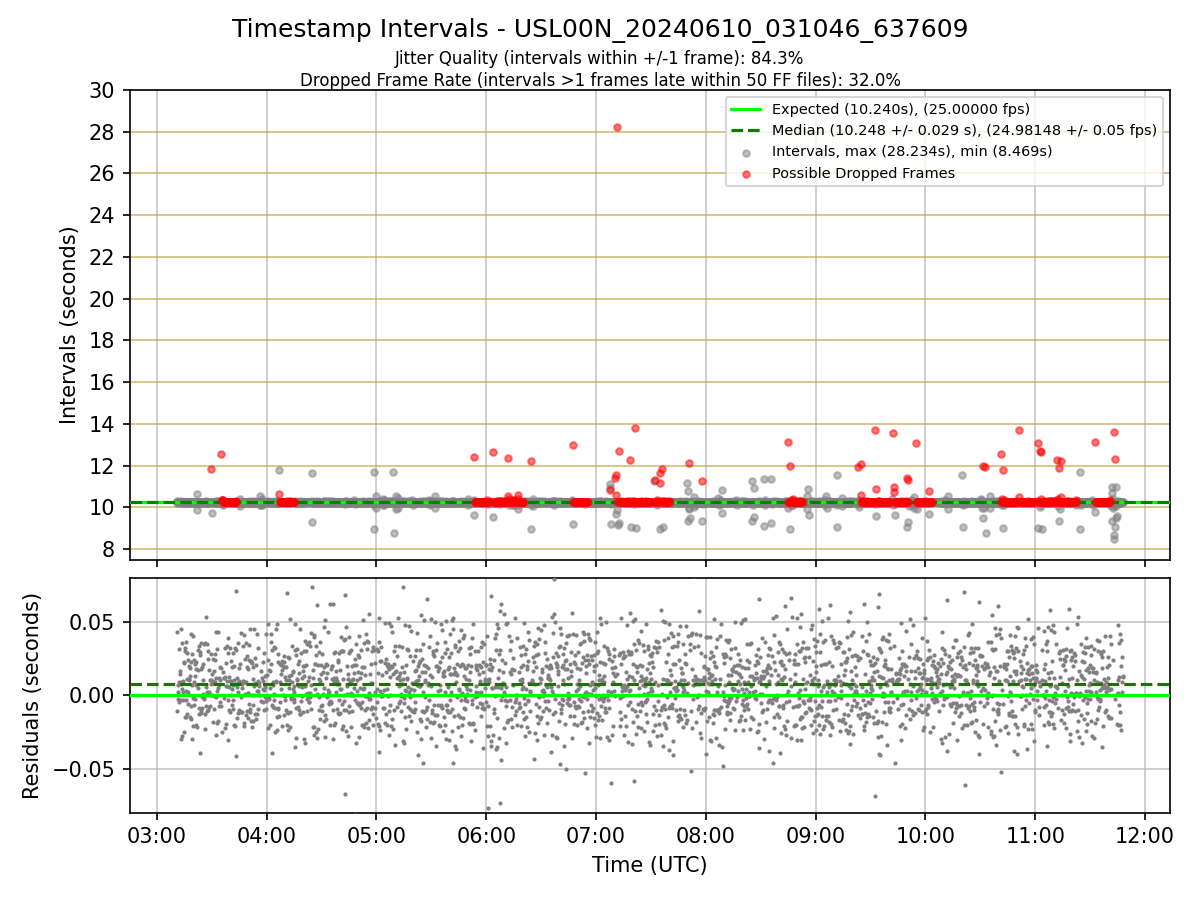This screenshot has width=1200, height=900.
Task: Click the 04:00 x-axis tick label
Action: pyautogui.click(x=266, y=834)
